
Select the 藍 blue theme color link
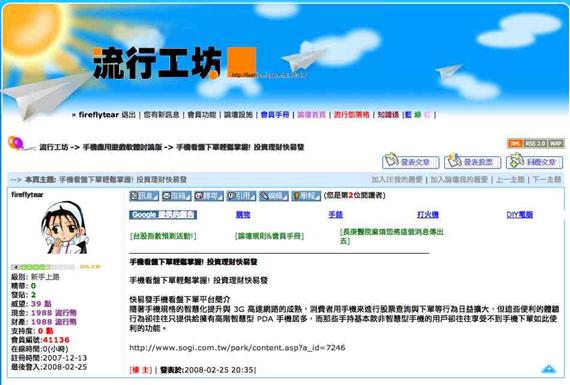point(408,115)
